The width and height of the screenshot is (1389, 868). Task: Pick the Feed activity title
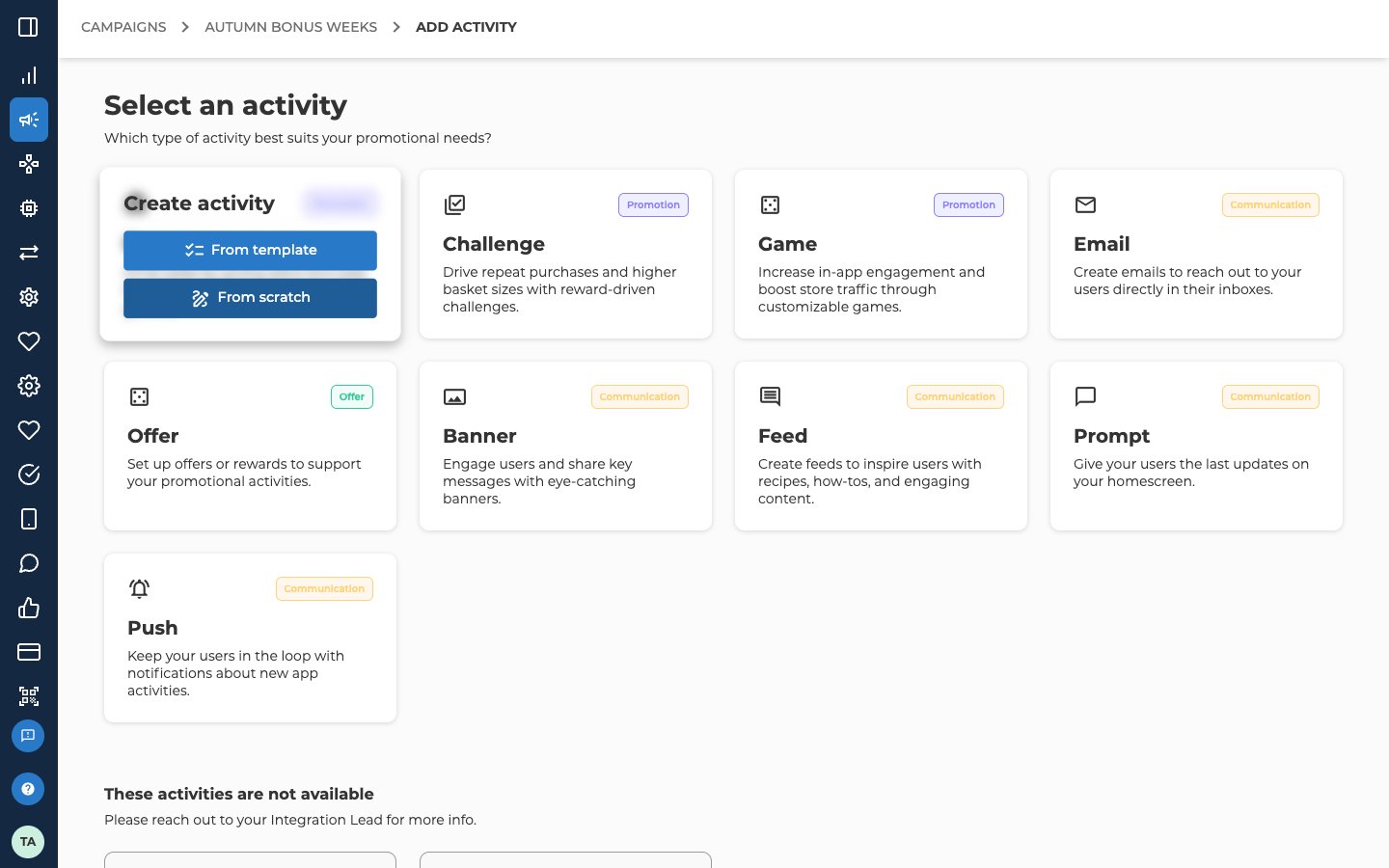point(782,436)
